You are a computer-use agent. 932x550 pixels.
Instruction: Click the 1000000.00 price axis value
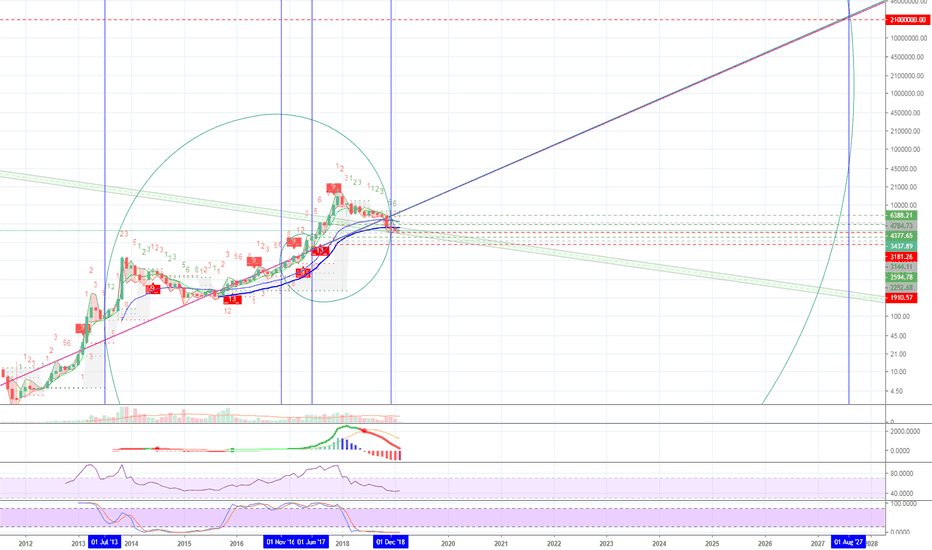point(907,93)
